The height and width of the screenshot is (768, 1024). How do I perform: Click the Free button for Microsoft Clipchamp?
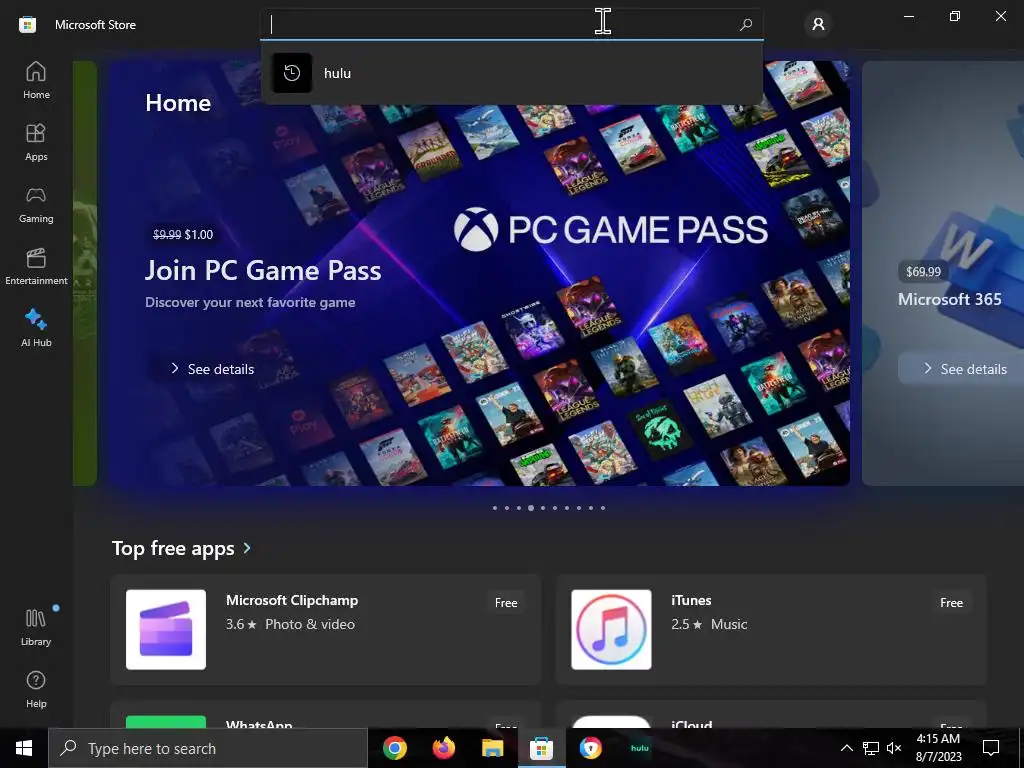click(506, 603)
